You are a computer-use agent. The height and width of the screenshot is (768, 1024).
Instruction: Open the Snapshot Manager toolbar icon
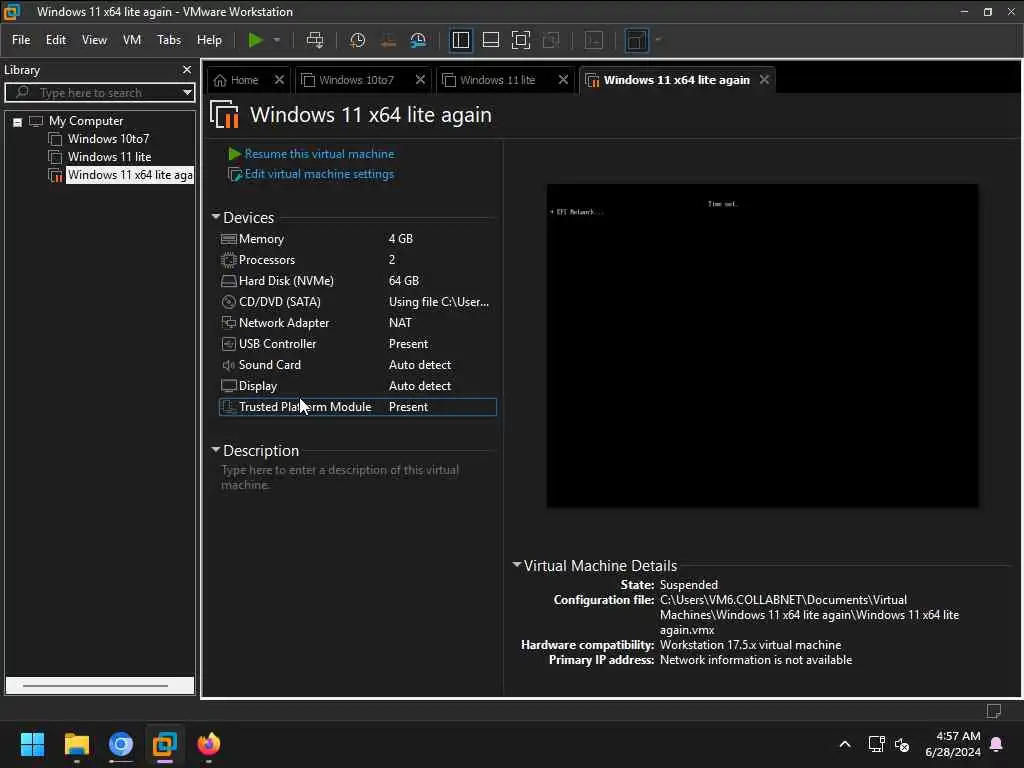418,40
